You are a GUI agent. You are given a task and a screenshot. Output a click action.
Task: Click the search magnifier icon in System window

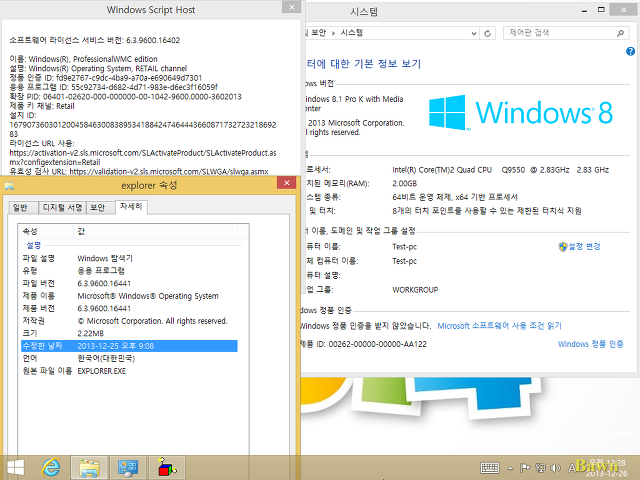620,33
